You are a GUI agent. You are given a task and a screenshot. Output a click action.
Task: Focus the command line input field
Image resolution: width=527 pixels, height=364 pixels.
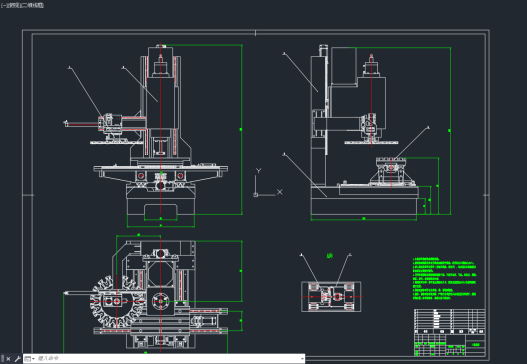[168, 359]
